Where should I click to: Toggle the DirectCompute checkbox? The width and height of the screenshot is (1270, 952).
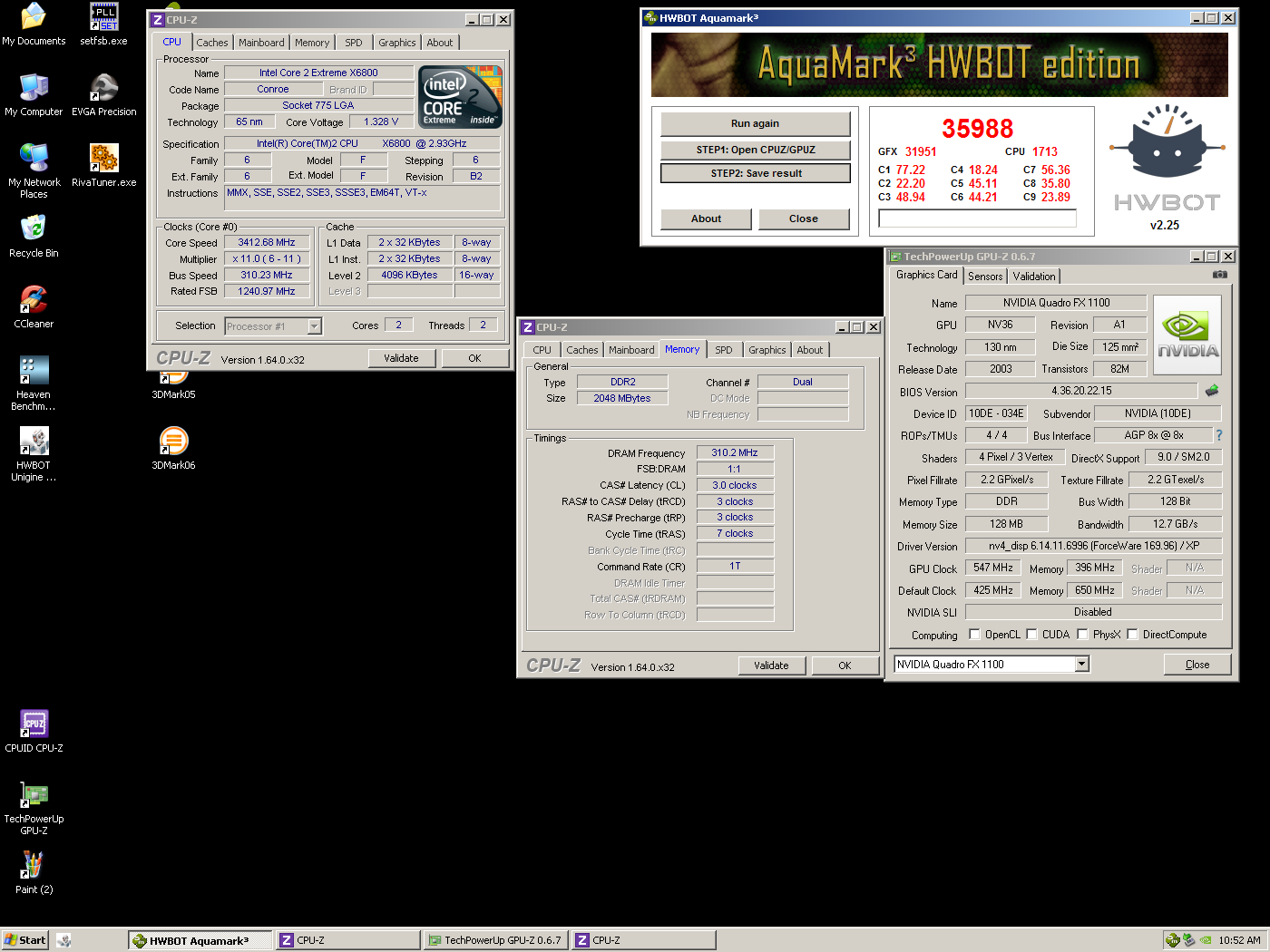[1132, 635]
